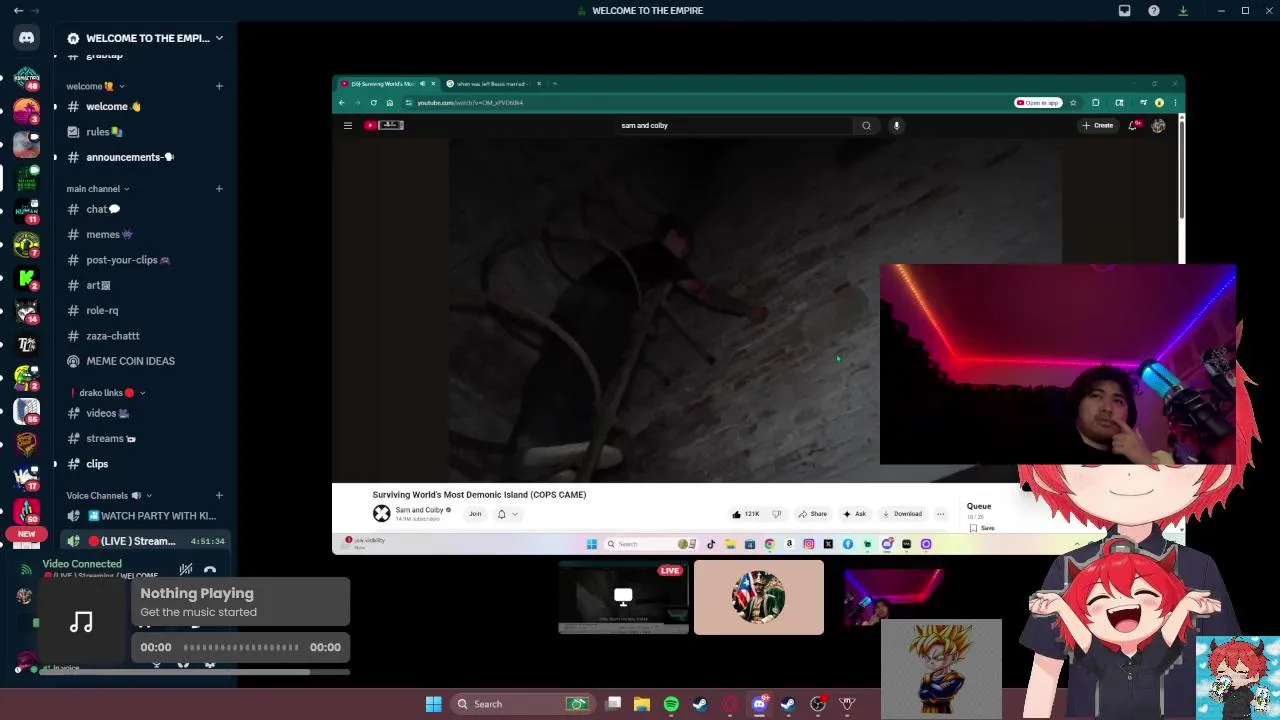Open Spotify from the Windows taskbar
Viewport: 1280px width, 720px height.
point(671,704)
